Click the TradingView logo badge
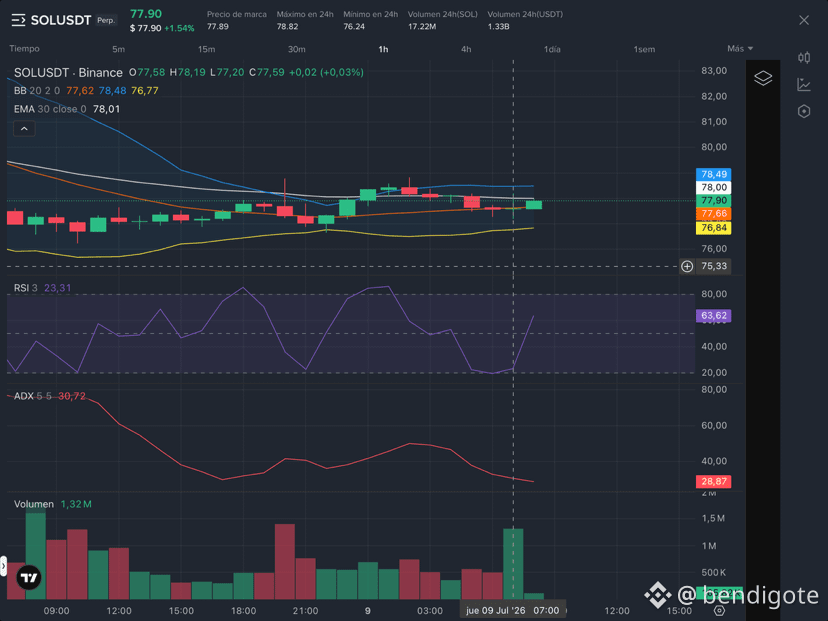 pyautogui.click(x=29, y=578)
